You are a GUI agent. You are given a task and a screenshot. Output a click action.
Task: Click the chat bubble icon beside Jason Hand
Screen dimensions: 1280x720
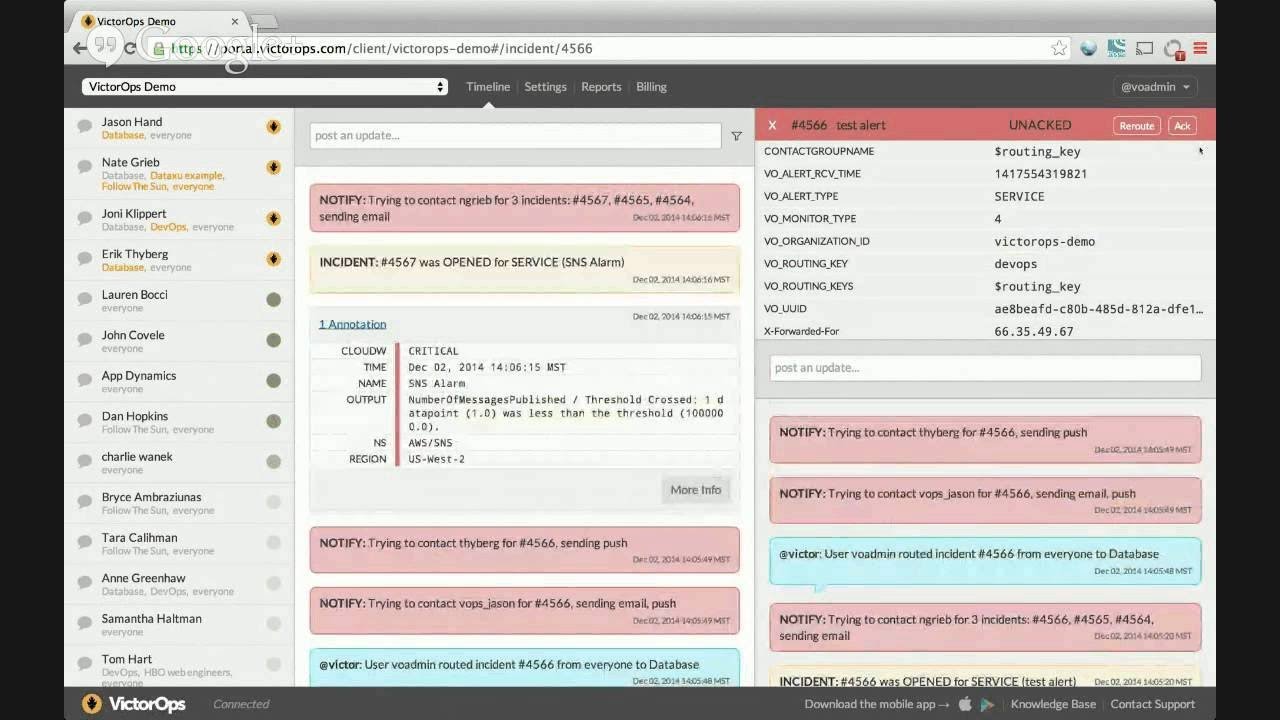pyautogui.click(x=85, y=126)
